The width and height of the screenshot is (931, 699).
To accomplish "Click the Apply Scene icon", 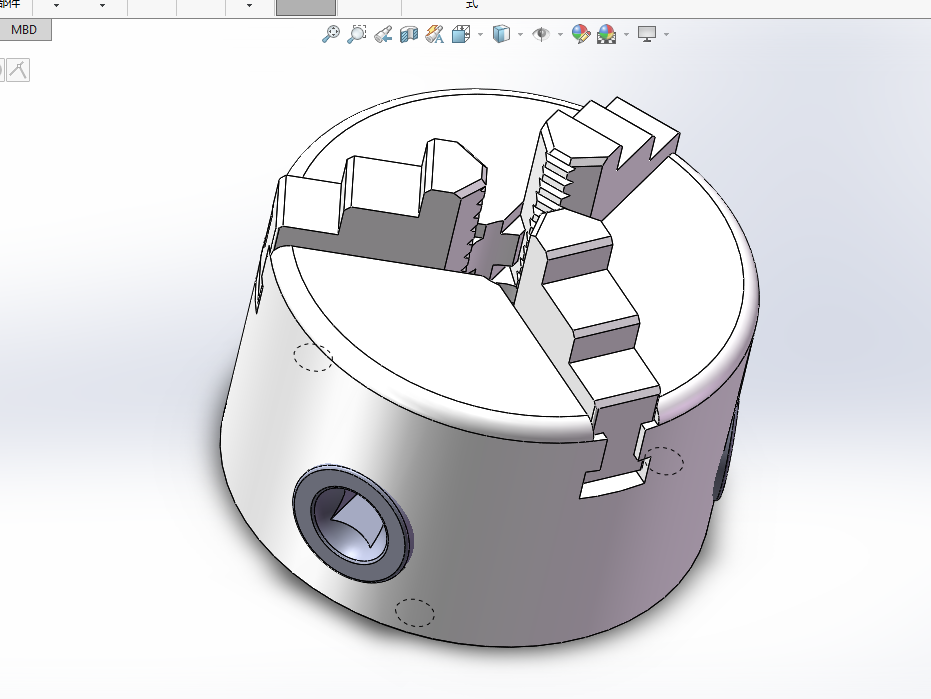I will click(607, 34).
